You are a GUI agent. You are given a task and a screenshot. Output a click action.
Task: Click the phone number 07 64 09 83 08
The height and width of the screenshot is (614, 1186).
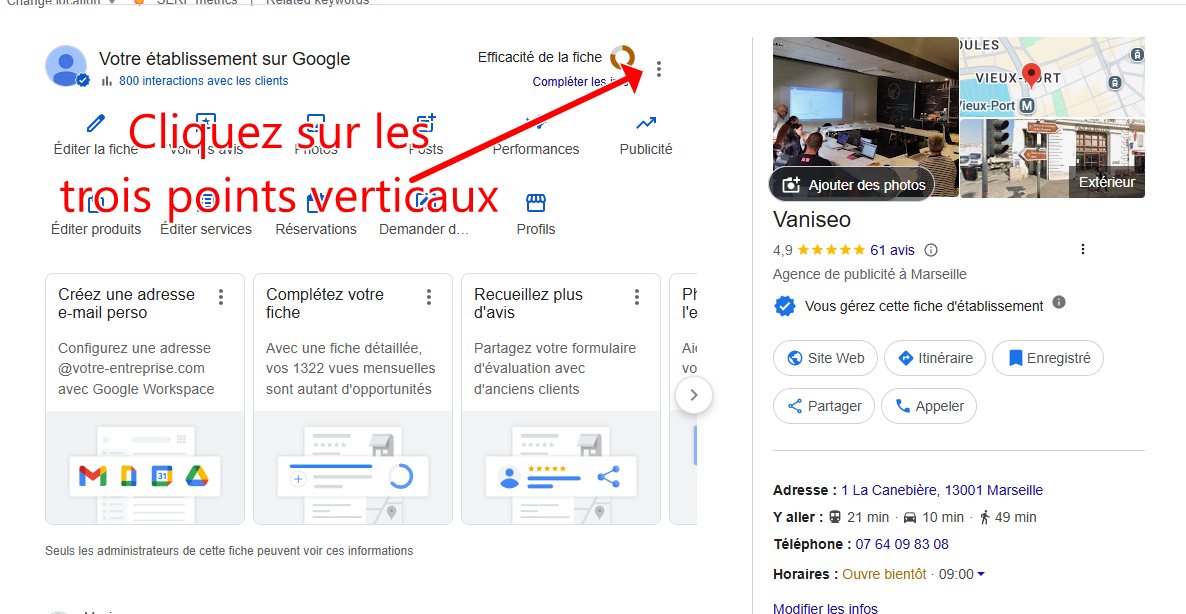pyautogui.click(x=902, y=544)
